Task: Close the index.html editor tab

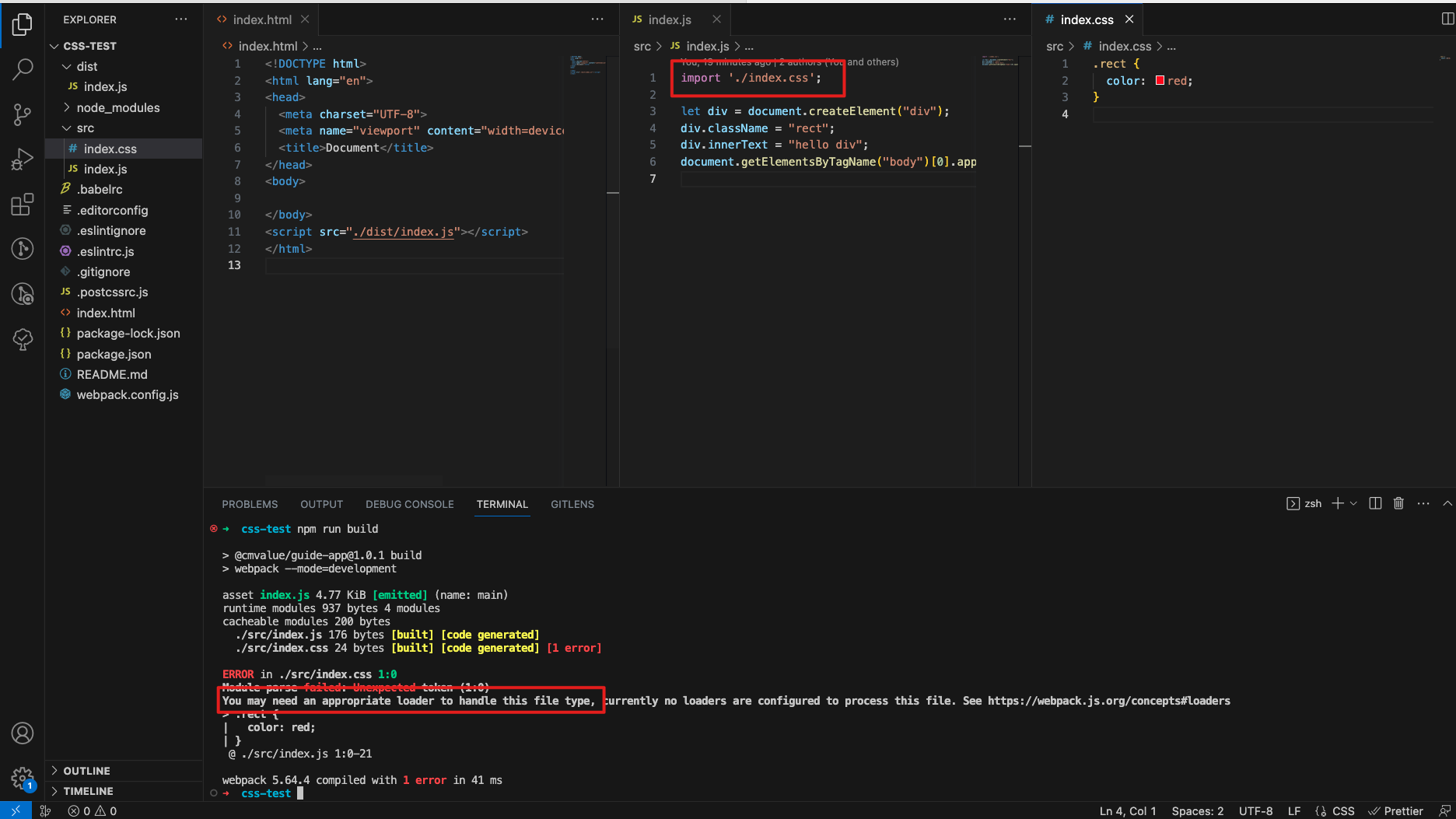Action: tap(305, 19)
